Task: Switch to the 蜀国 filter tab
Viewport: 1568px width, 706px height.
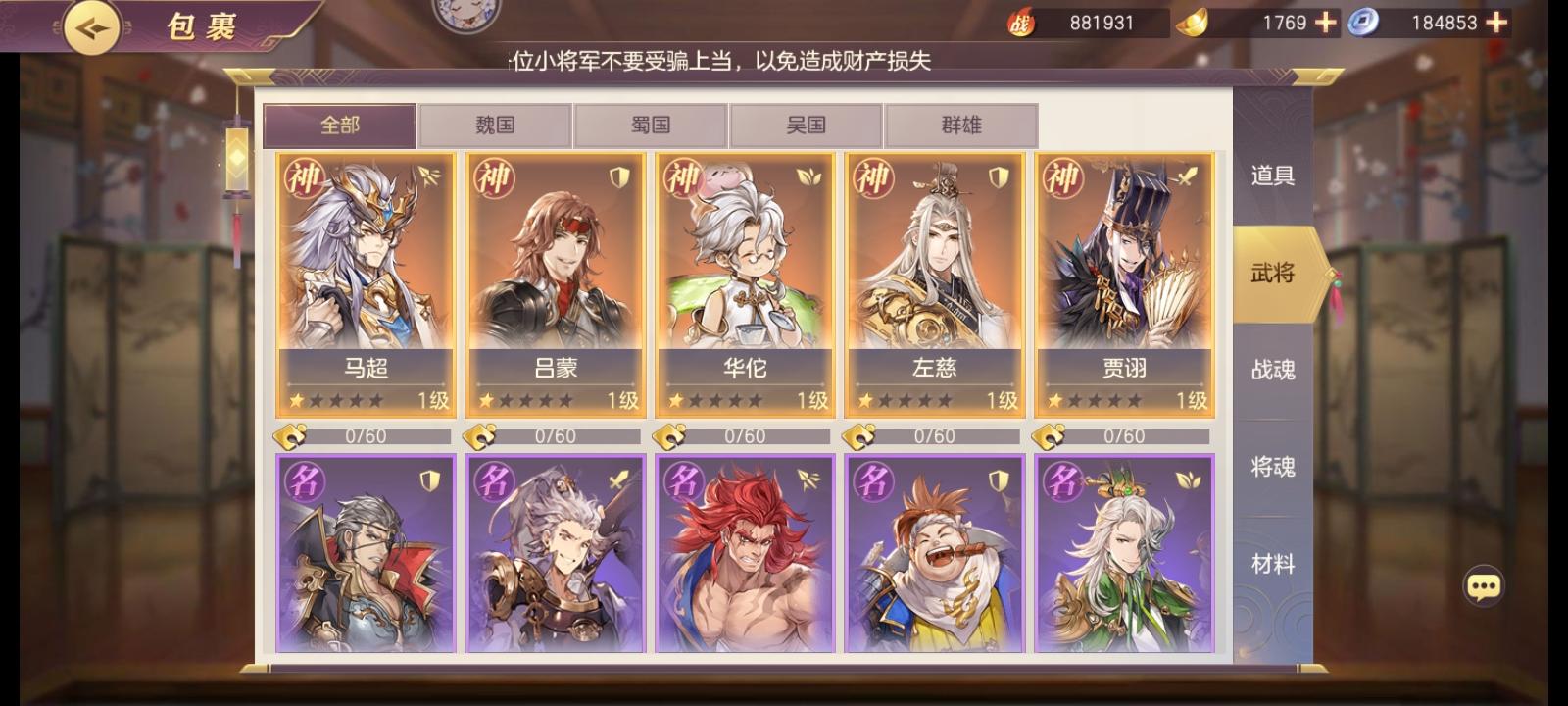Action: coord(651,126)
